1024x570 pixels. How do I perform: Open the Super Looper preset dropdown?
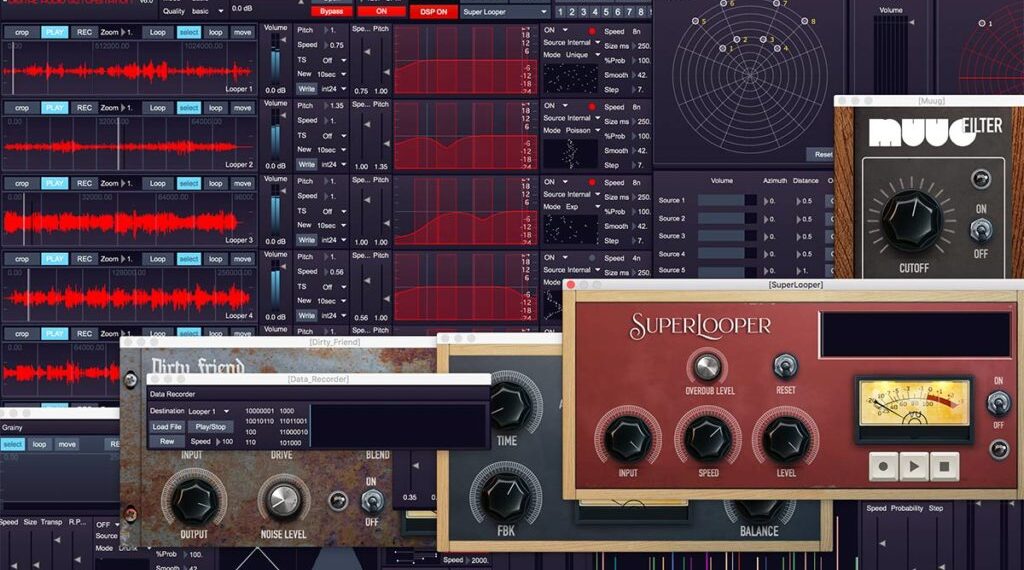(505, 12)
